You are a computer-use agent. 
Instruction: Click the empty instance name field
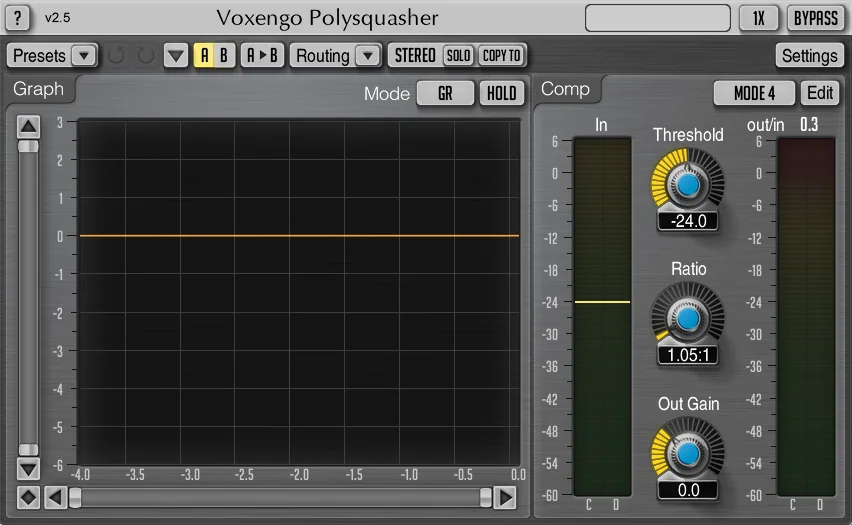pos(657,18)
